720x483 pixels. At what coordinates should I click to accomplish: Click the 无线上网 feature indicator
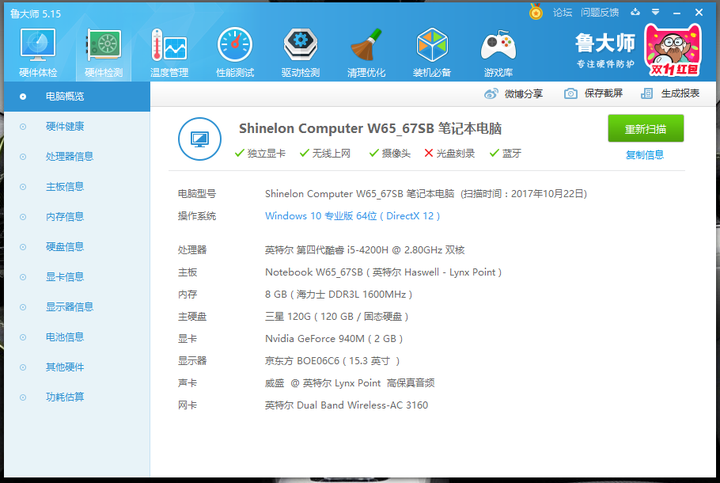click(325, 153)
